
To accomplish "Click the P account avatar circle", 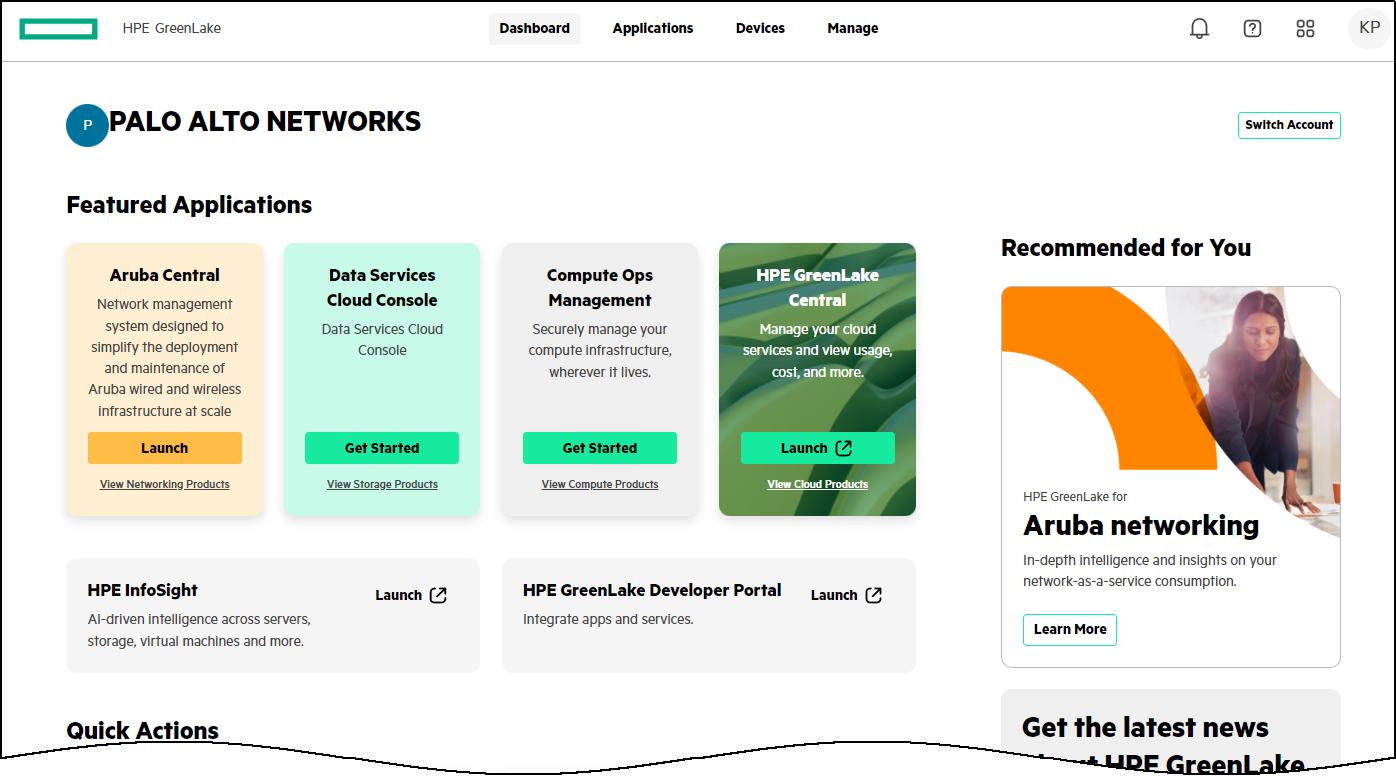I will 87,125.
